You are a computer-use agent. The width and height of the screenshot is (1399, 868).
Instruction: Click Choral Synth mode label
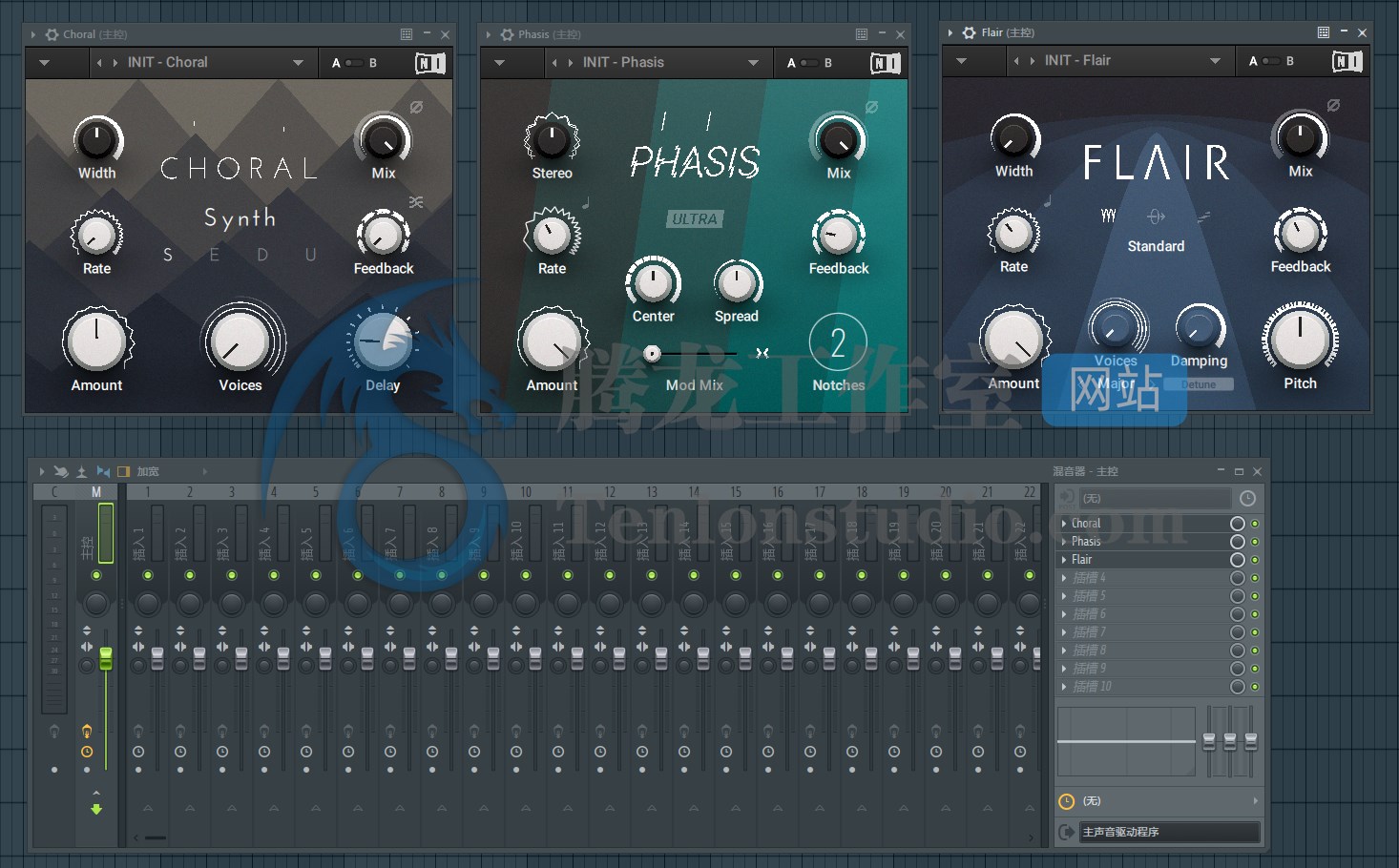(240, 218)
